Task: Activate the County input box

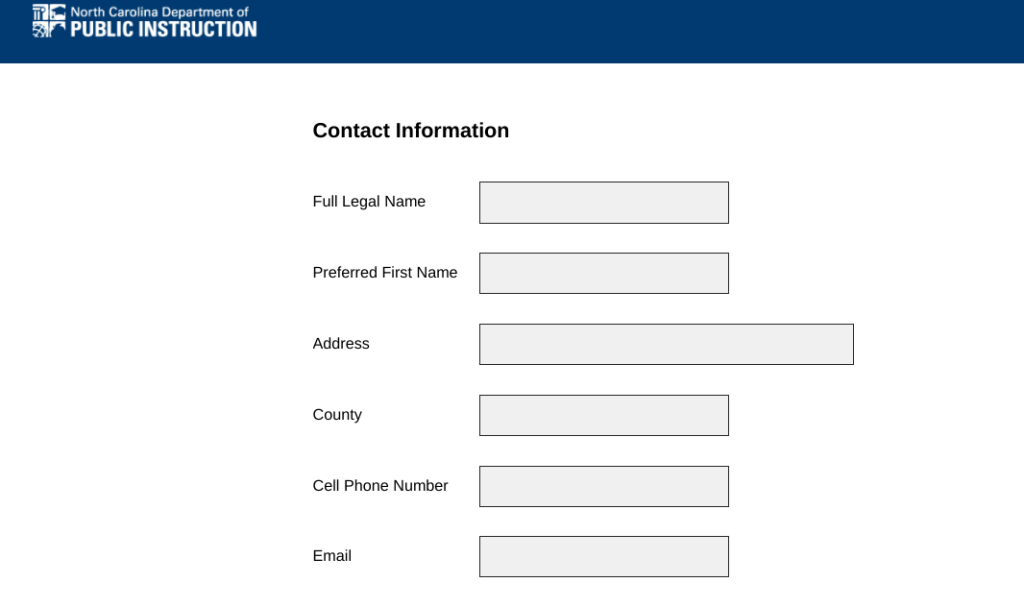Action: pyautogui.click(x=603, y=415)
